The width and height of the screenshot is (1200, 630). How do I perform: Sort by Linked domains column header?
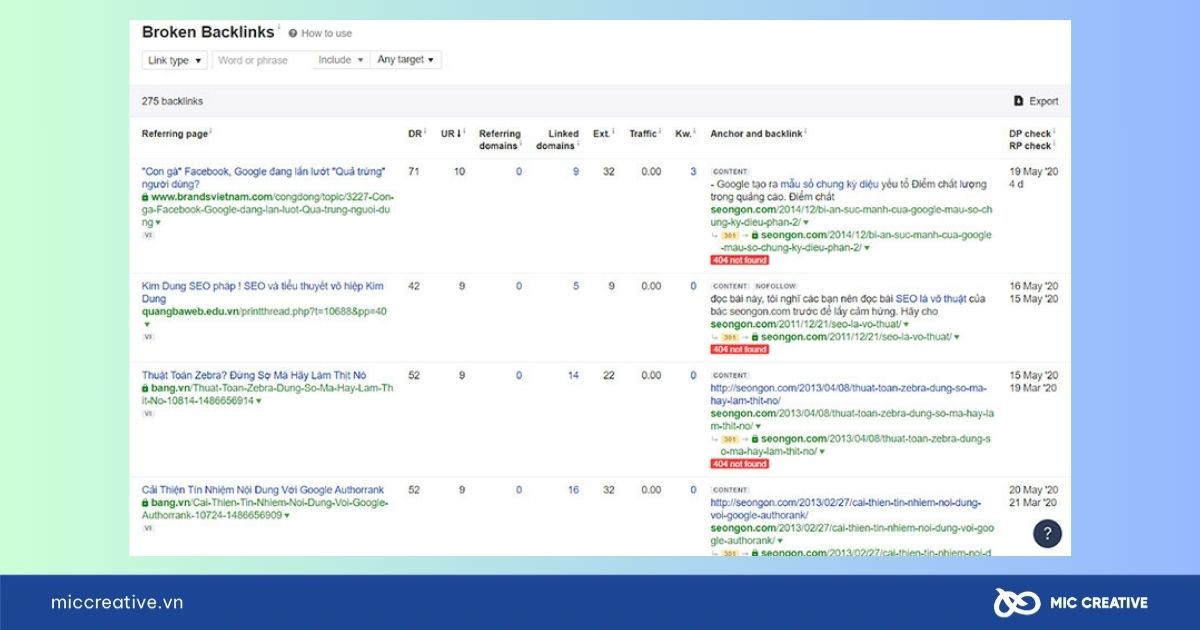click(x=557, y=139)
